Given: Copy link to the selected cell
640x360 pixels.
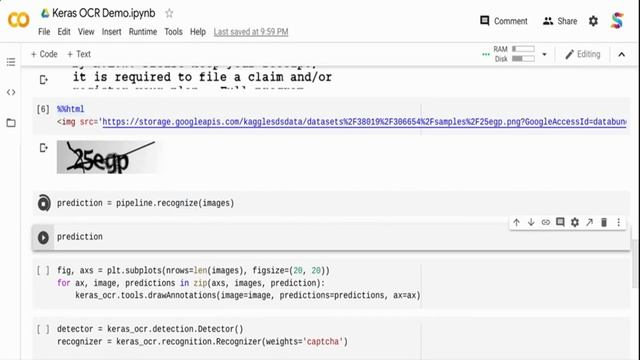Looking at the screenshot, I should tap(546, 222).
